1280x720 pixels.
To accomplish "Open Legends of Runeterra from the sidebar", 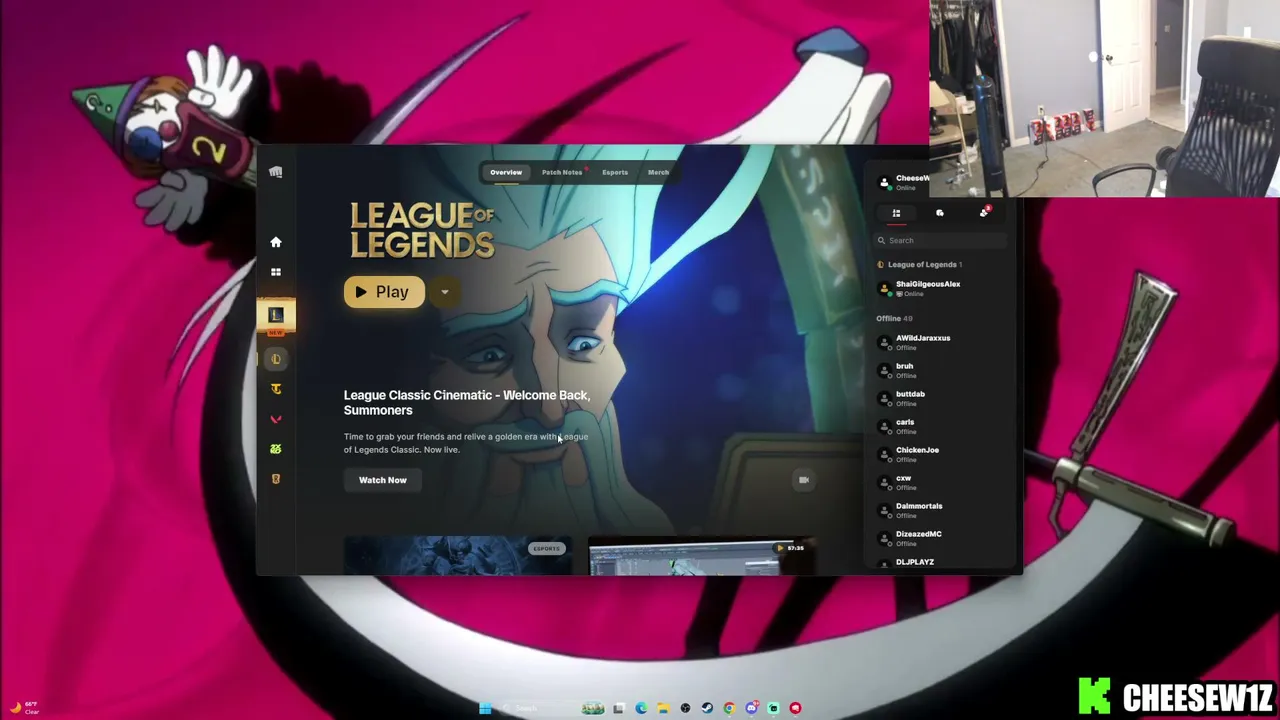I will click(276, 479).
